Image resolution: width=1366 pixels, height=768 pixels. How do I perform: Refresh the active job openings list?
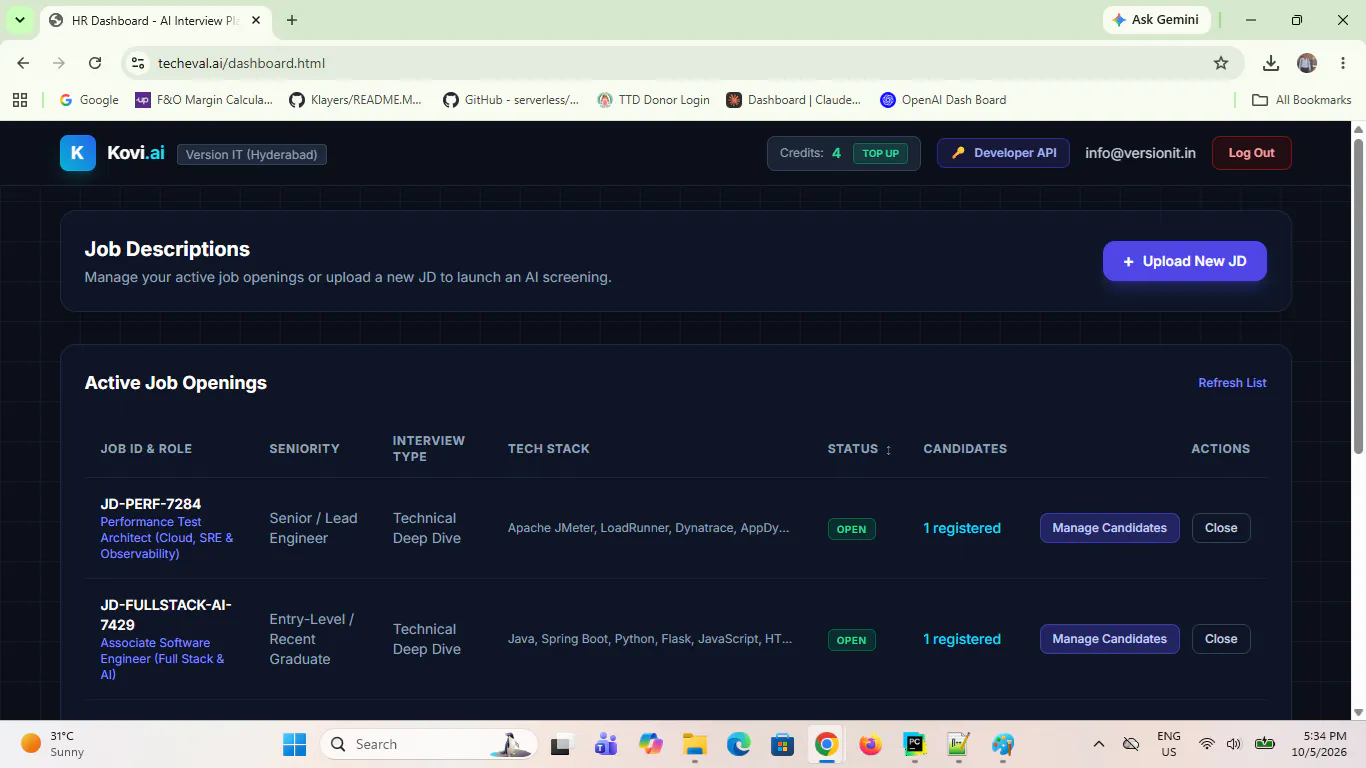1232,383
